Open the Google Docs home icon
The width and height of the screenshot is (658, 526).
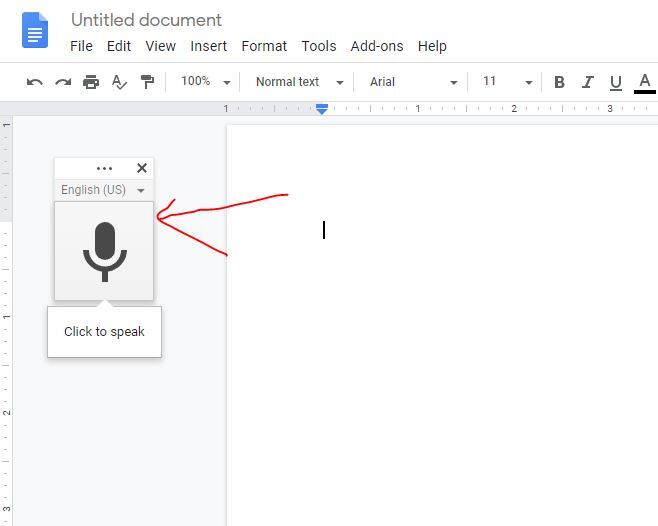(35, 31)
